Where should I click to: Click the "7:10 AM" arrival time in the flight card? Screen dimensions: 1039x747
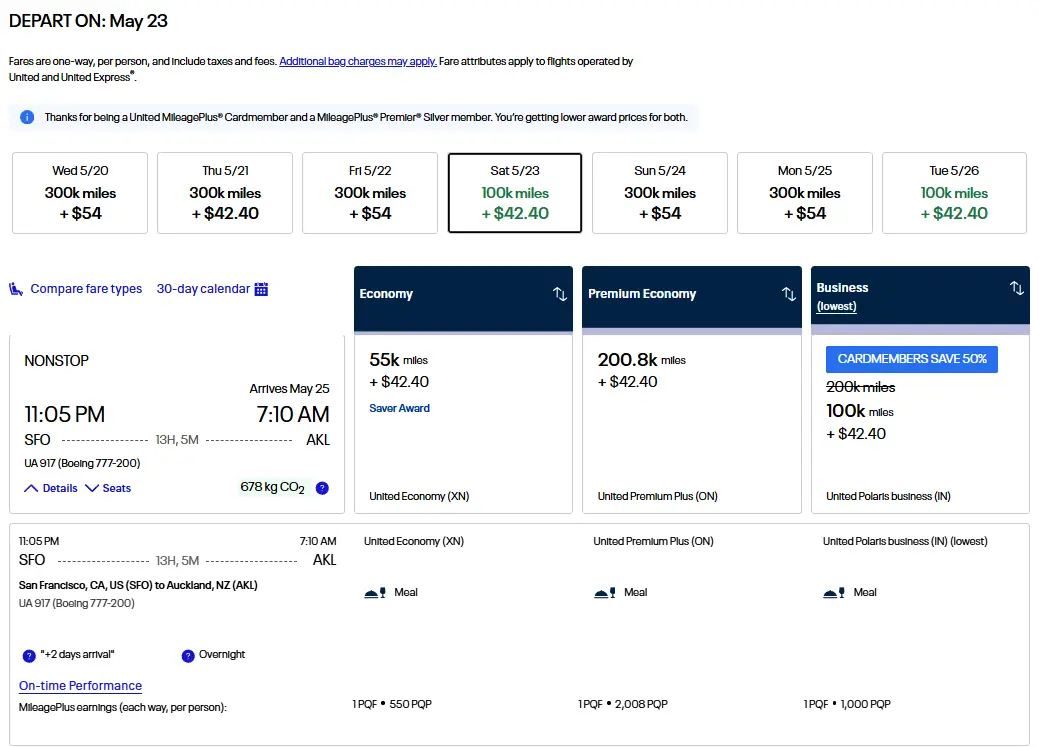(293, 414)
